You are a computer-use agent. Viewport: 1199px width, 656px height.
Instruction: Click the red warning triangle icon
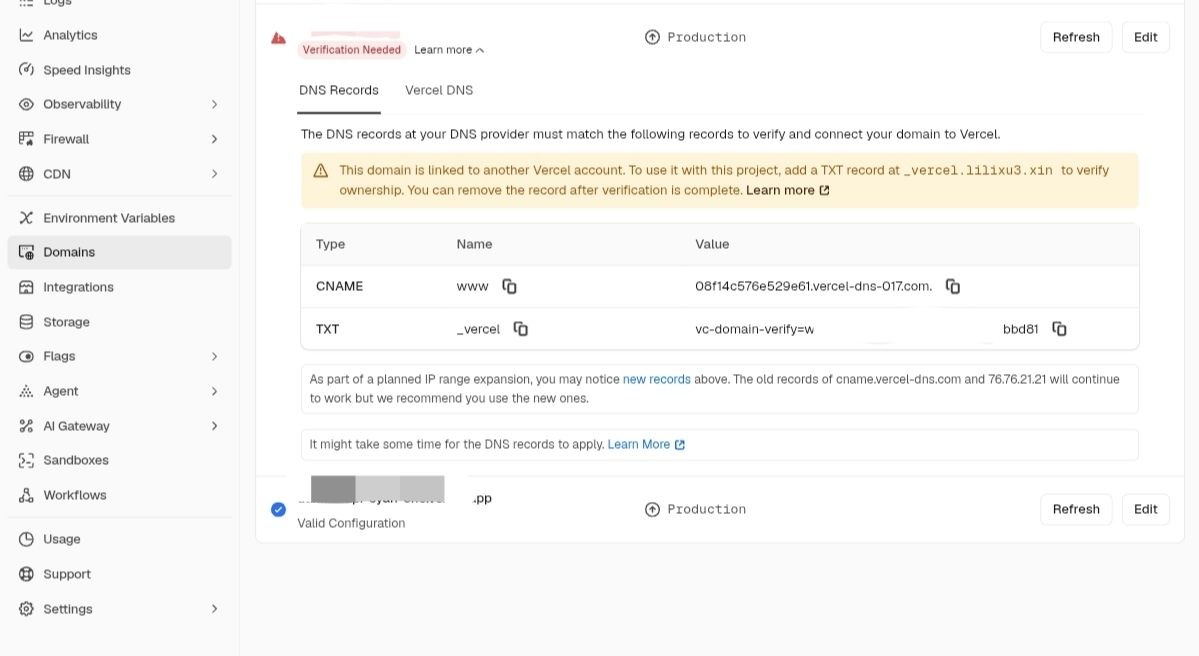coord(278,38)
